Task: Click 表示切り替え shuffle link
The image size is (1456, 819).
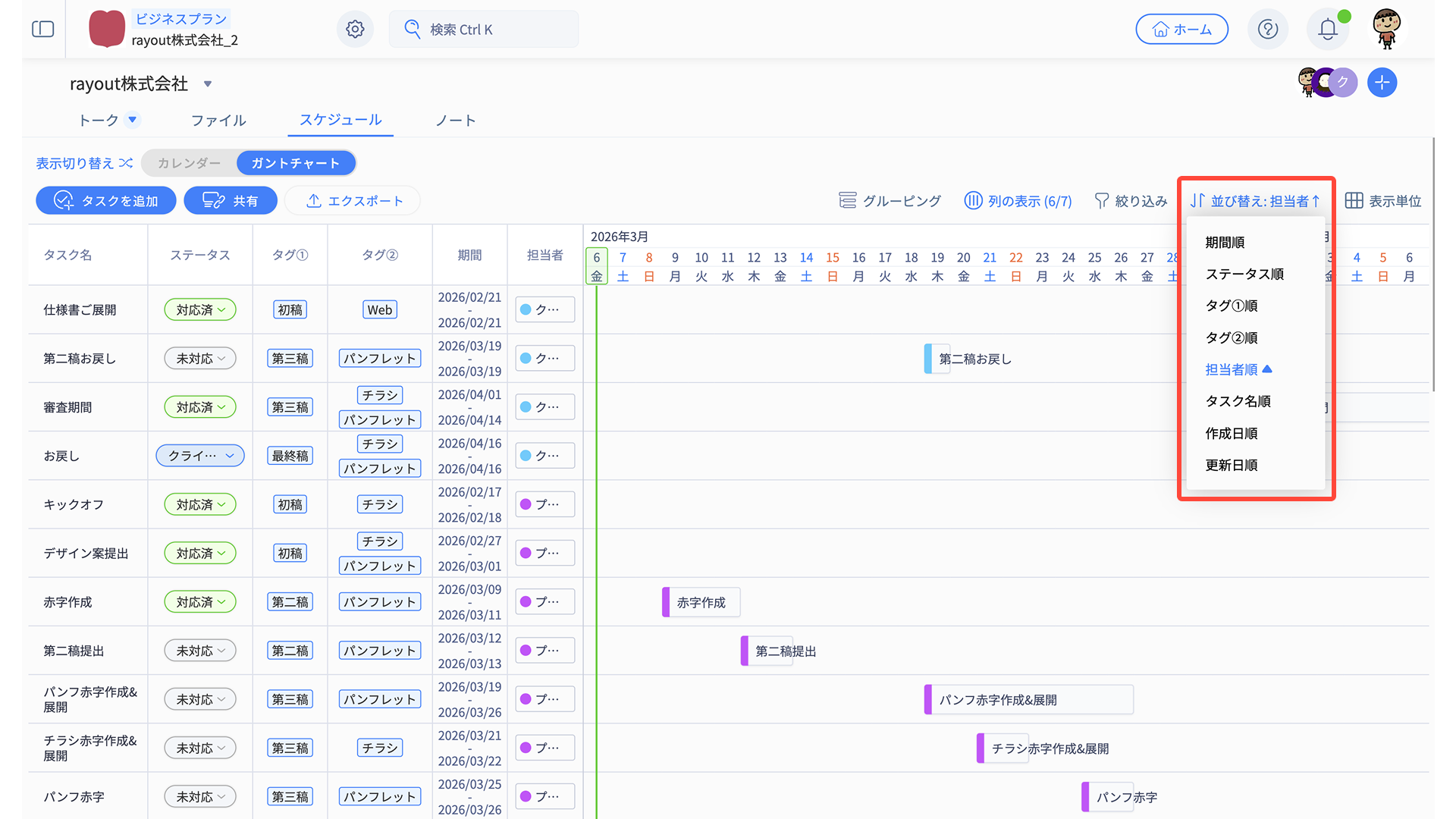Action: [x=84, y=163]
